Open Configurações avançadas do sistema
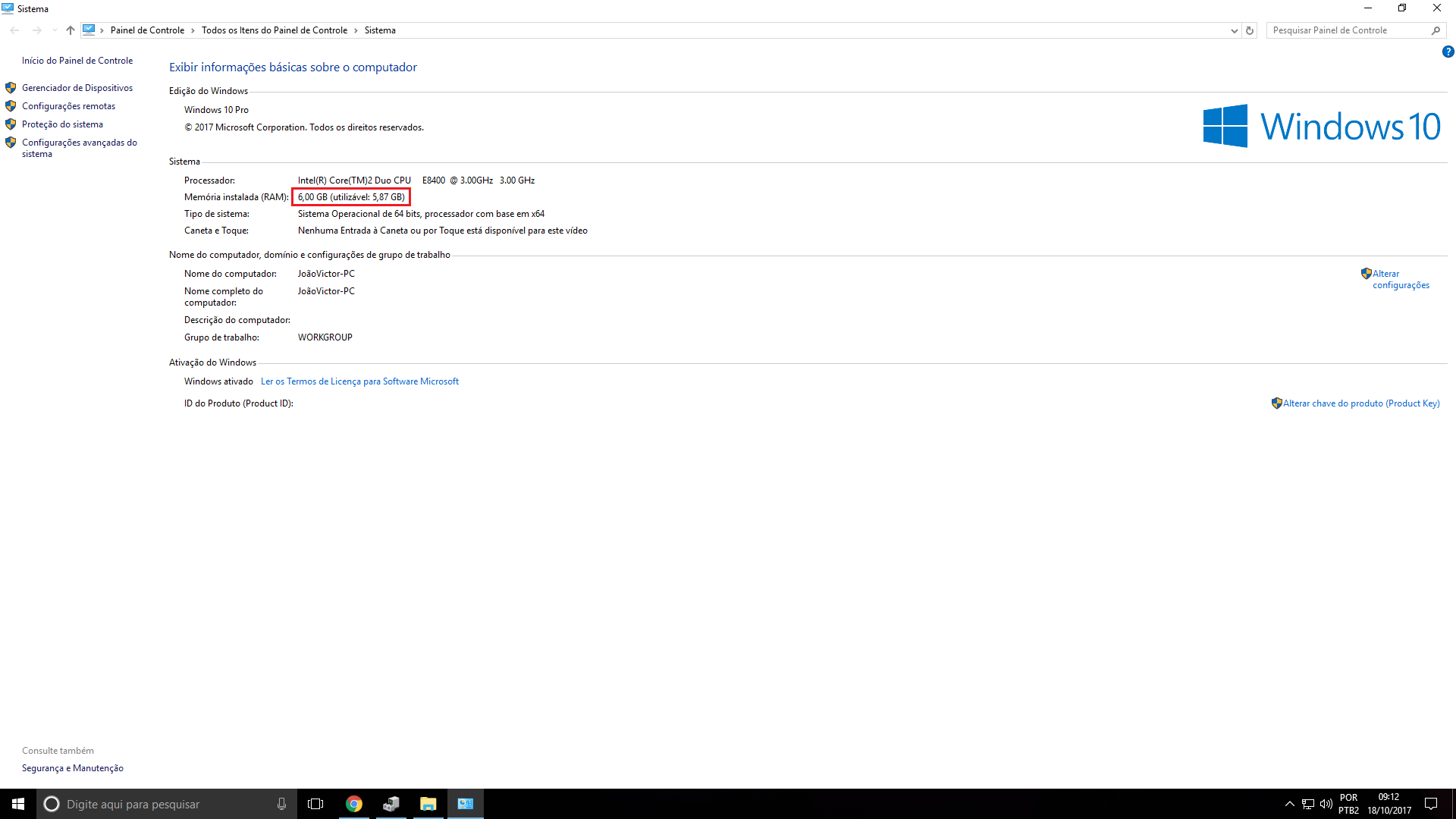The height and width of the screenshot is (819, 1456). click(80, 148)
